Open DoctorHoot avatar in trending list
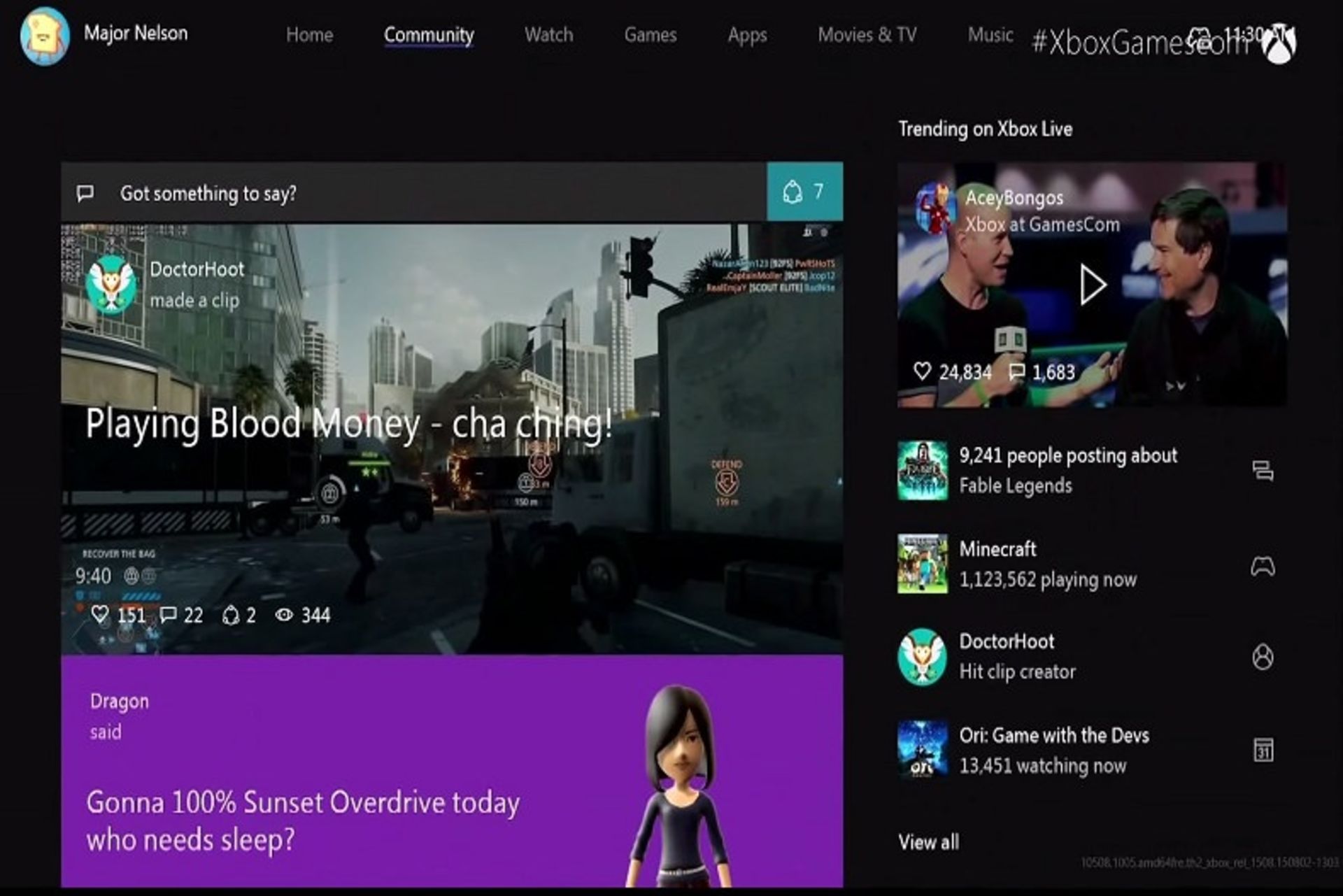The height and width of the screenshot is (896, 1343). (x=923, y=657)
